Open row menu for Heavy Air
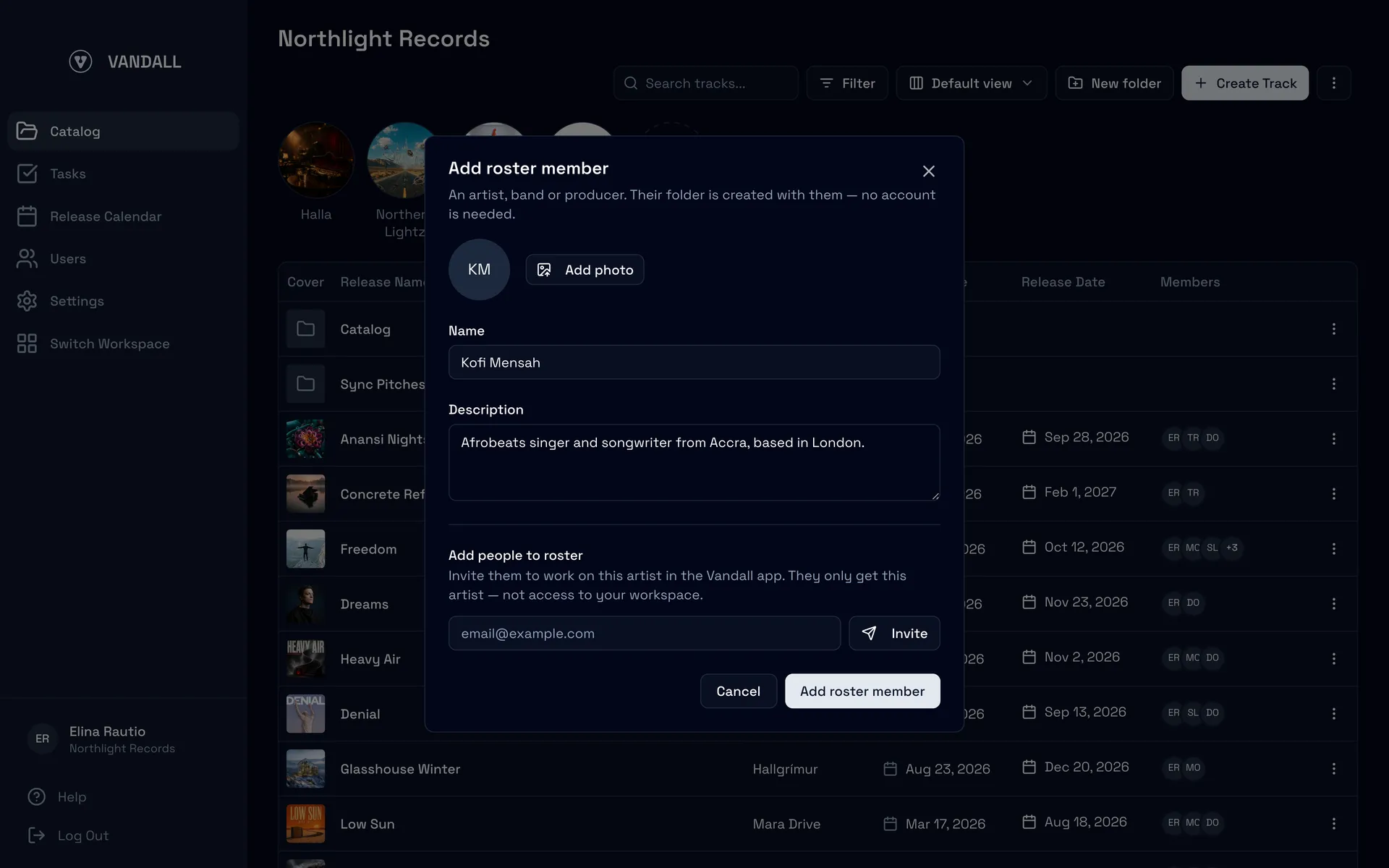The image size is (1389, 868). (x=1334, y=659)
